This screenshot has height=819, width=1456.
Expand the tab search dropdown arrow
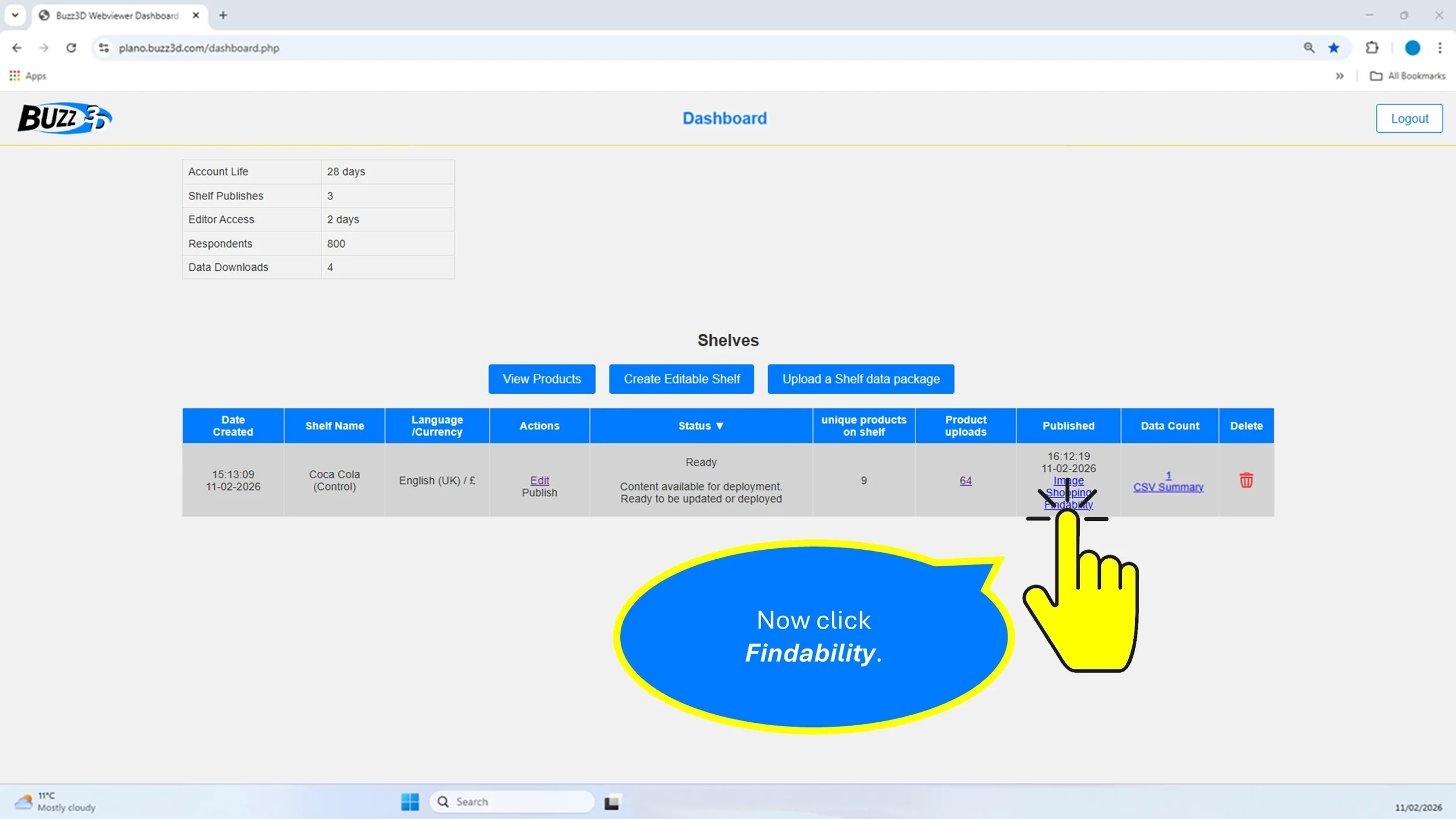(x=15, y=15)
